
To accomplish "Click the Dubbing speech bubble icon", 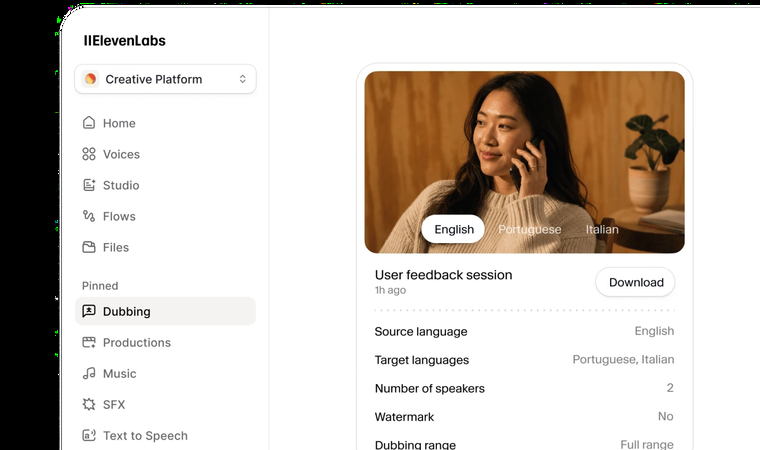I will click(x=89, y=311).
